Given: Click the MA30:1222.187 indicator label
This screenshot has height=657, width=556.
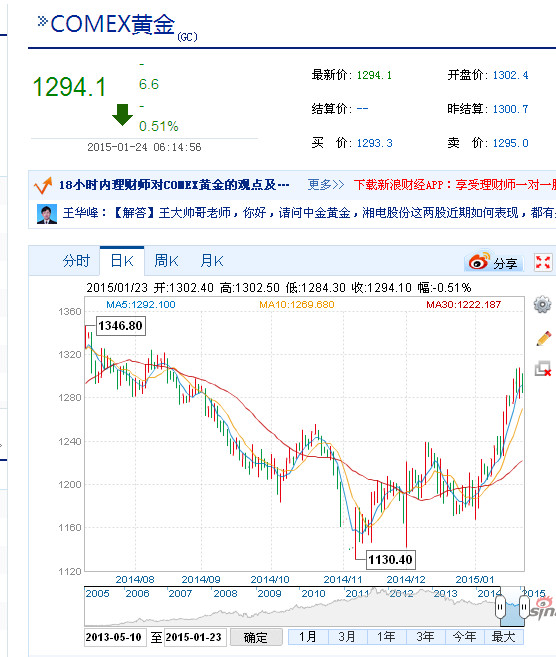Looking at the screenshot, I should [x=463, y=305].
